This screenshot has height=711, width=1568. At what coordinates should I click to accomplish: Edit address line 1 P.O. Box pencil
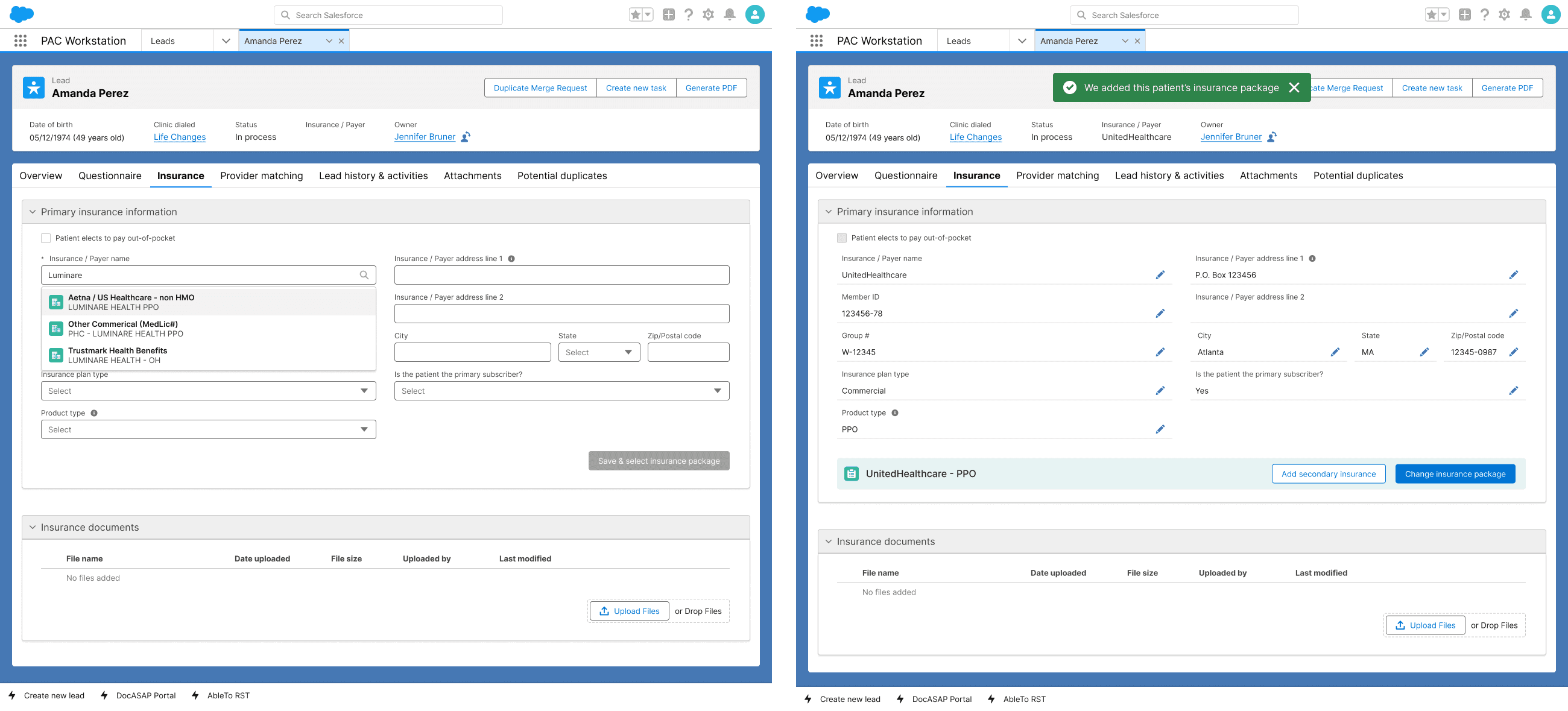point(1514,275)
